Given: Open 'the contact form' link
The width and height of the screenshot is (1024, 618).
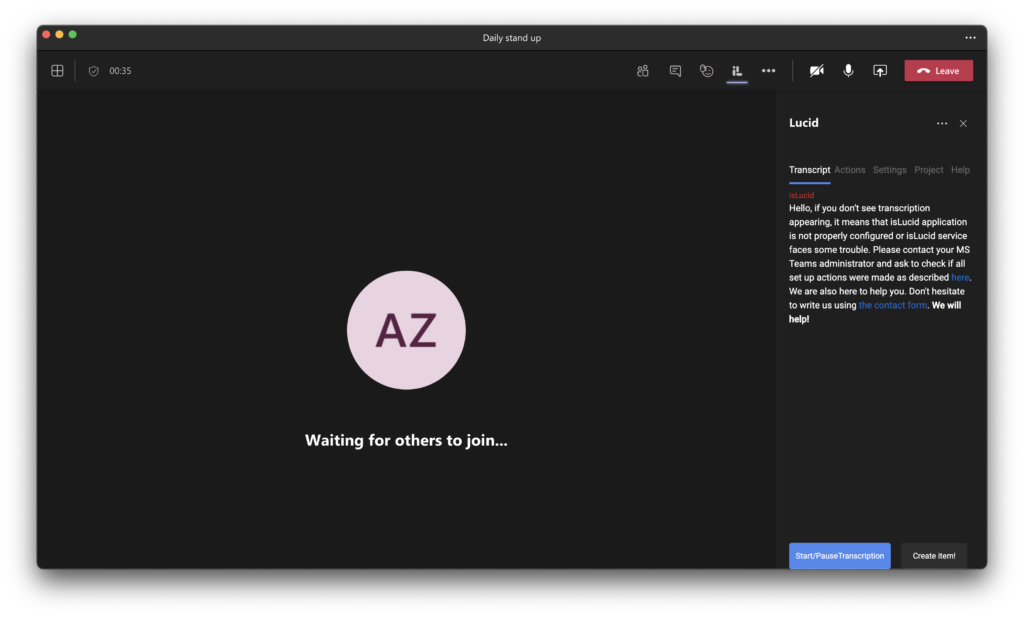Looking at the screenshot, I should tap(893, 305).
